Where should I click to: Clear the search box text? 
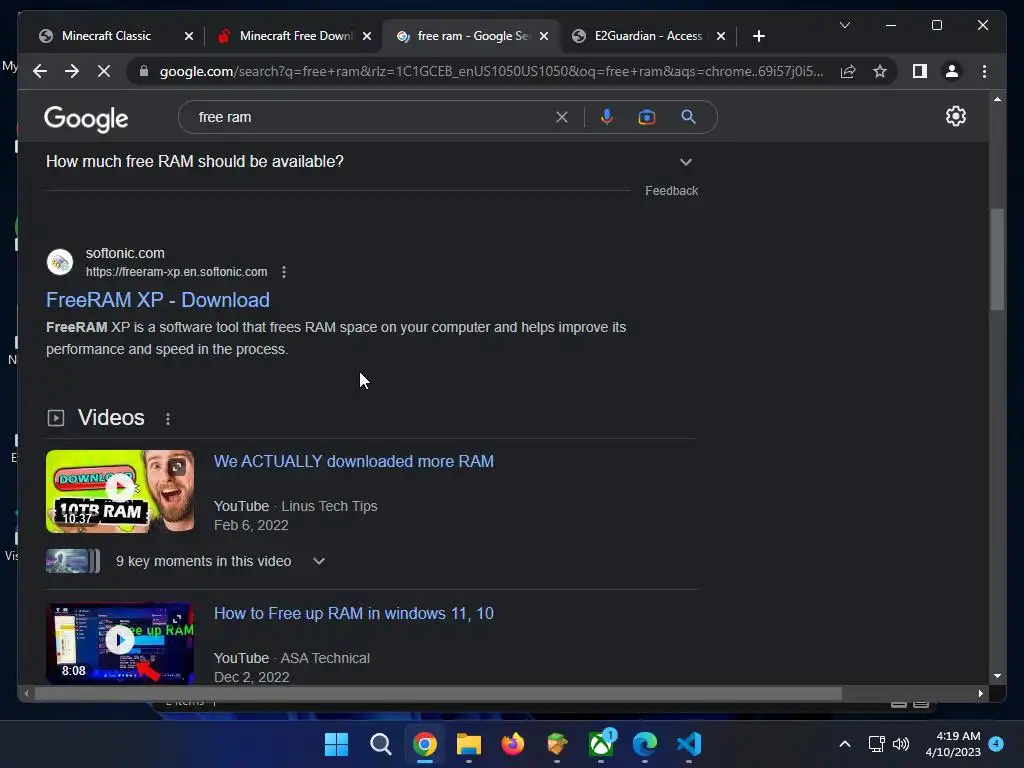(x=562, y=117)
